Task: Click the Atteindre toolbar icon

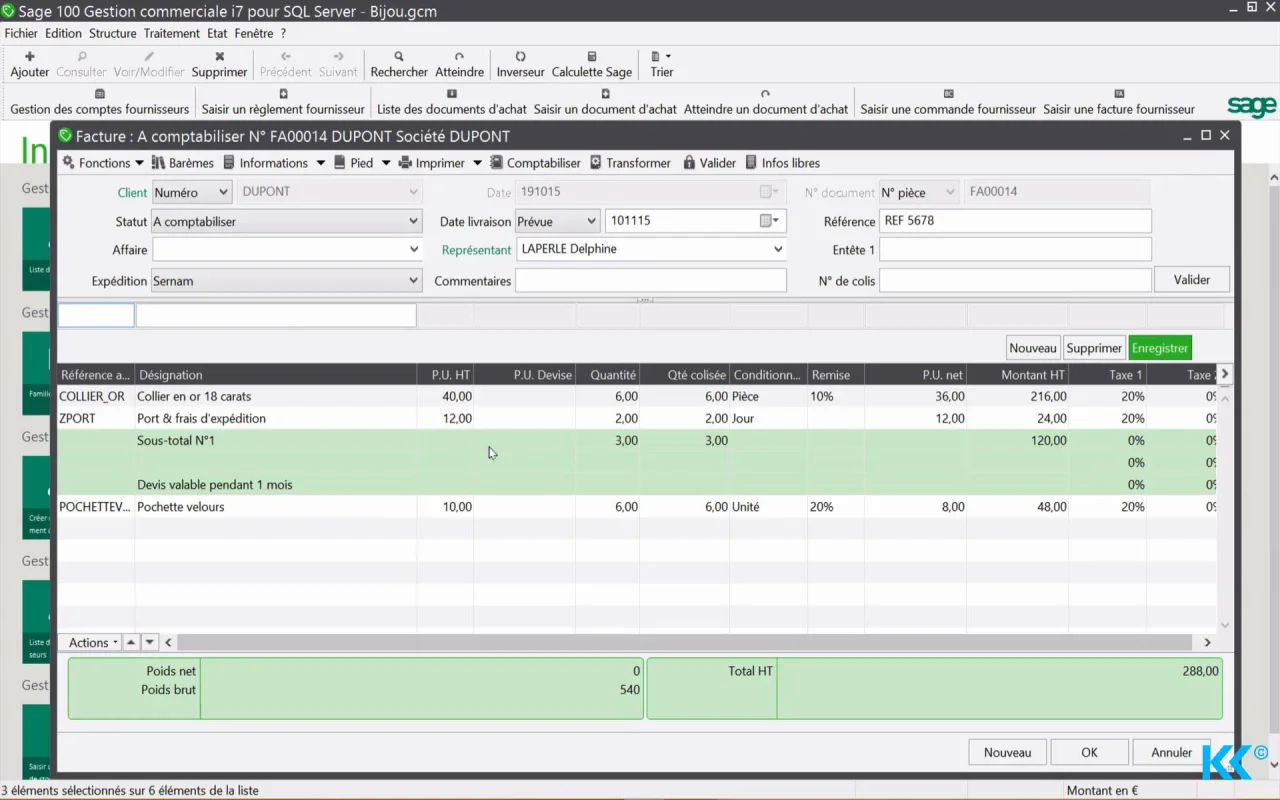Action: click(459, 64)
